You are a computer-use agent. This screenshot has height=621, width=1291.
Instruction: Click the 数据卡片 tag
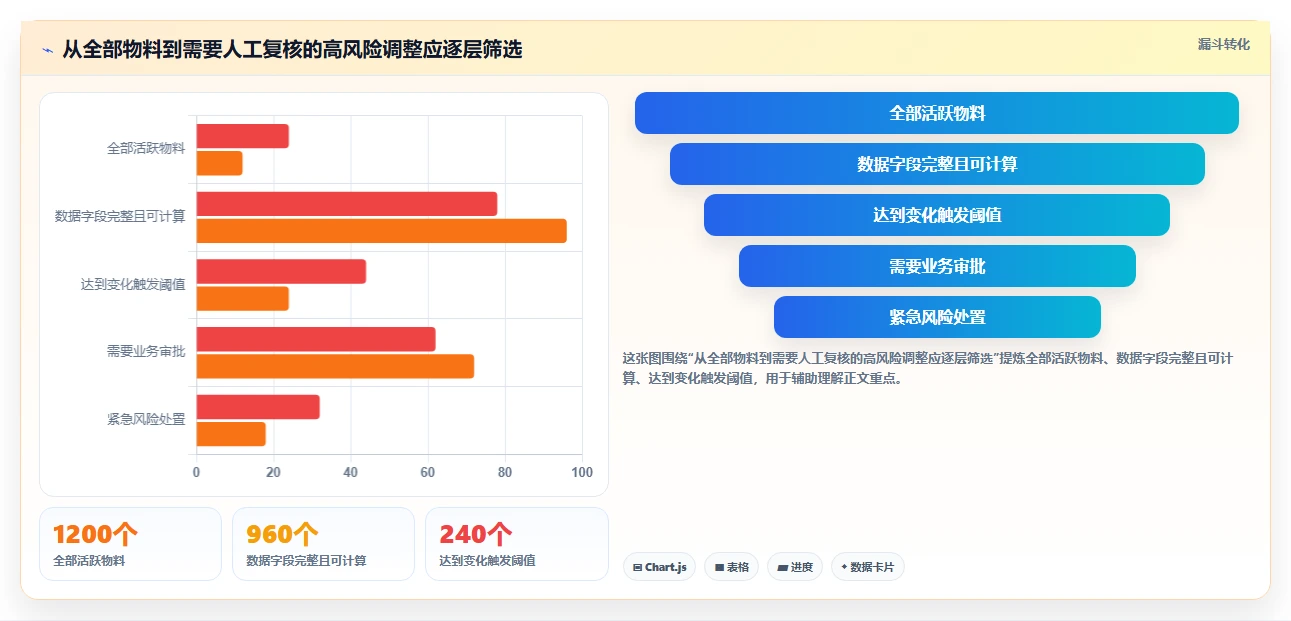tap(868, 567)
